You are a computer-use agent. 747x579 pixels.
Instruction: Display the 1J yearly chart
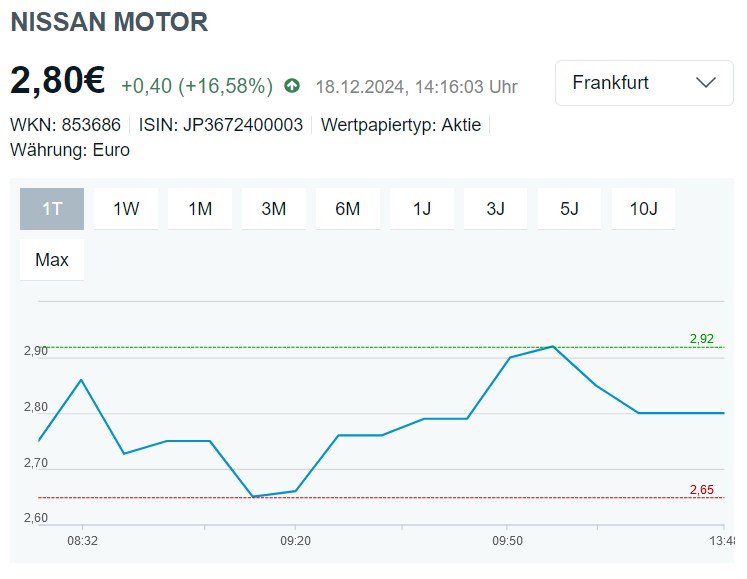coord(422,209)
